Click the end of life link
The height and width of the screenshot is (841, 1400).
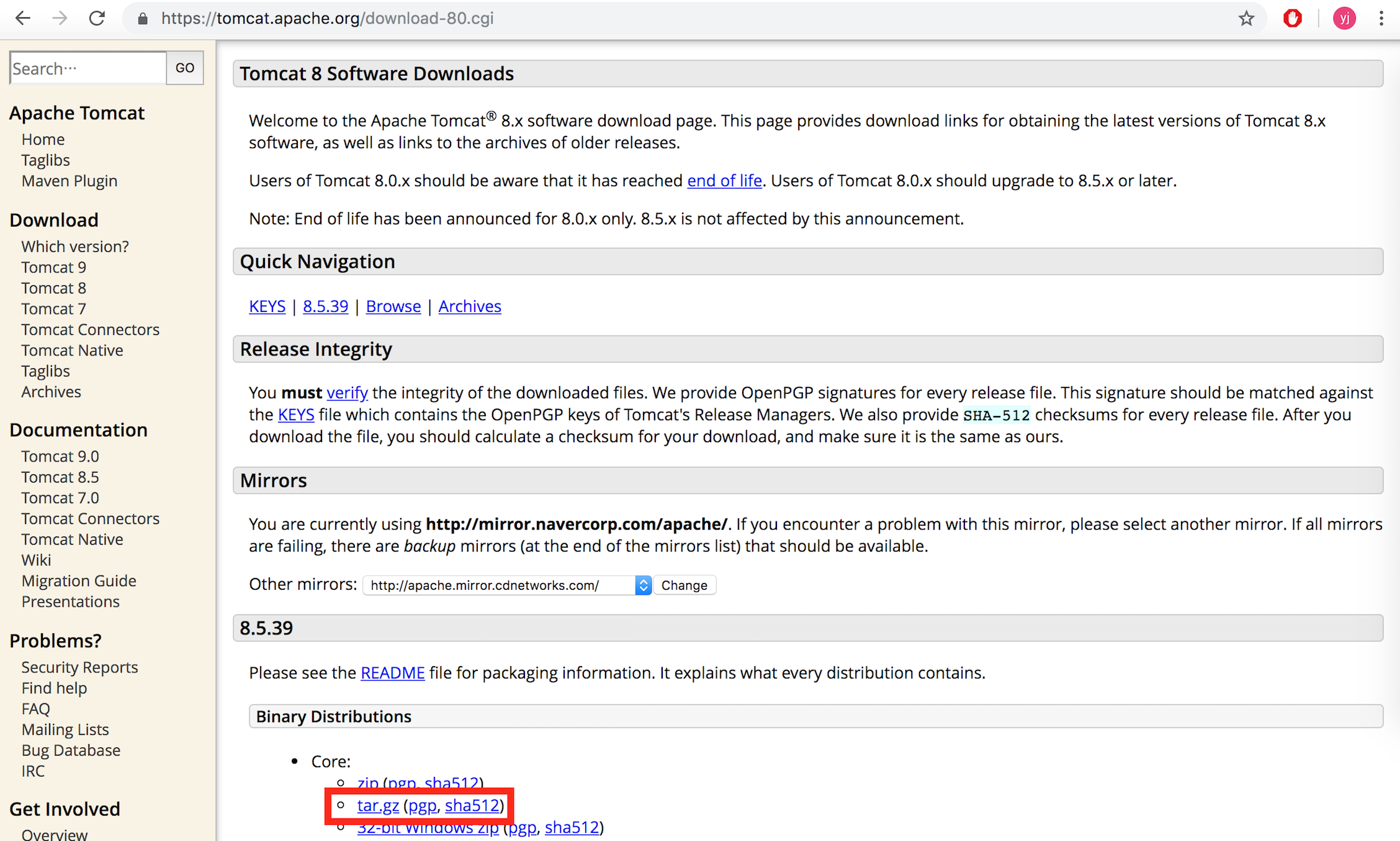724,180
